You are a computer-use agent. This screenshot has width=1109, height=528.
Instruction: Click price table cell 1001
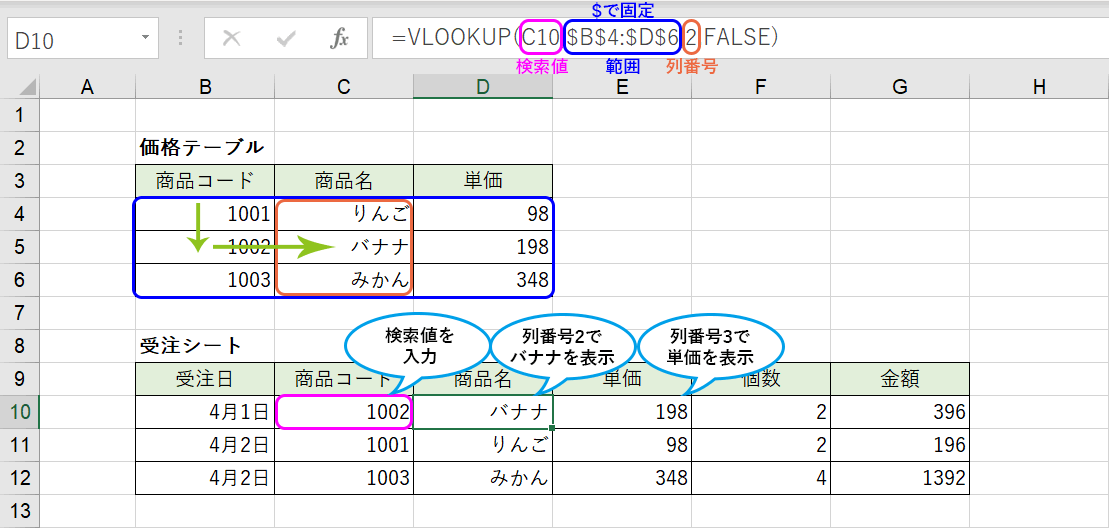pos(205,214)
